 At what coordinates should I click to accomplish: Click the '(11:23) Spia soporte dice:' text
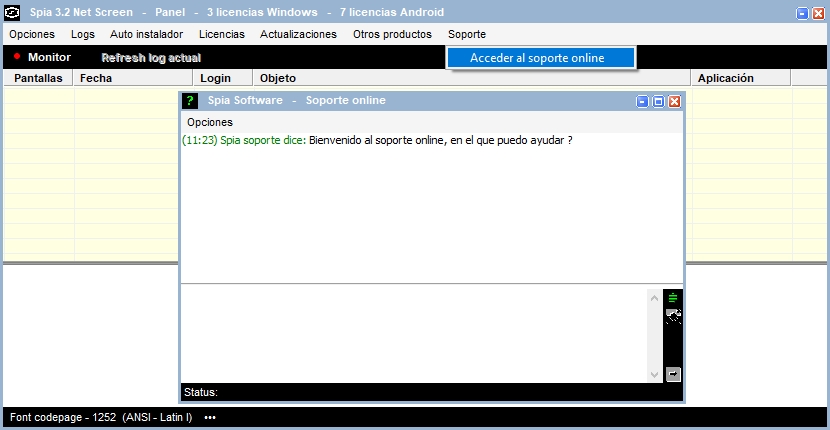pyautogui.click(x=244, y=141)
